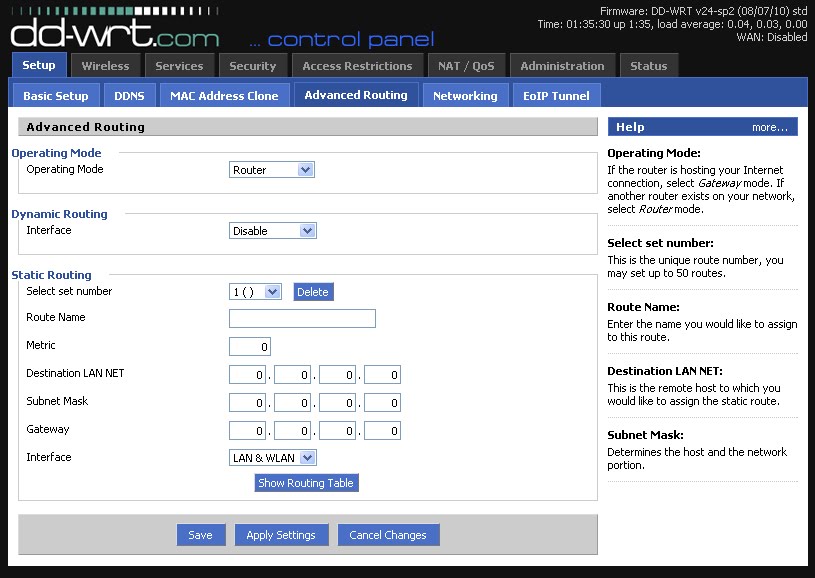Screen dimensions: 815x578
Task: Click third octet of Gateway
Action: tap(337, 431)
